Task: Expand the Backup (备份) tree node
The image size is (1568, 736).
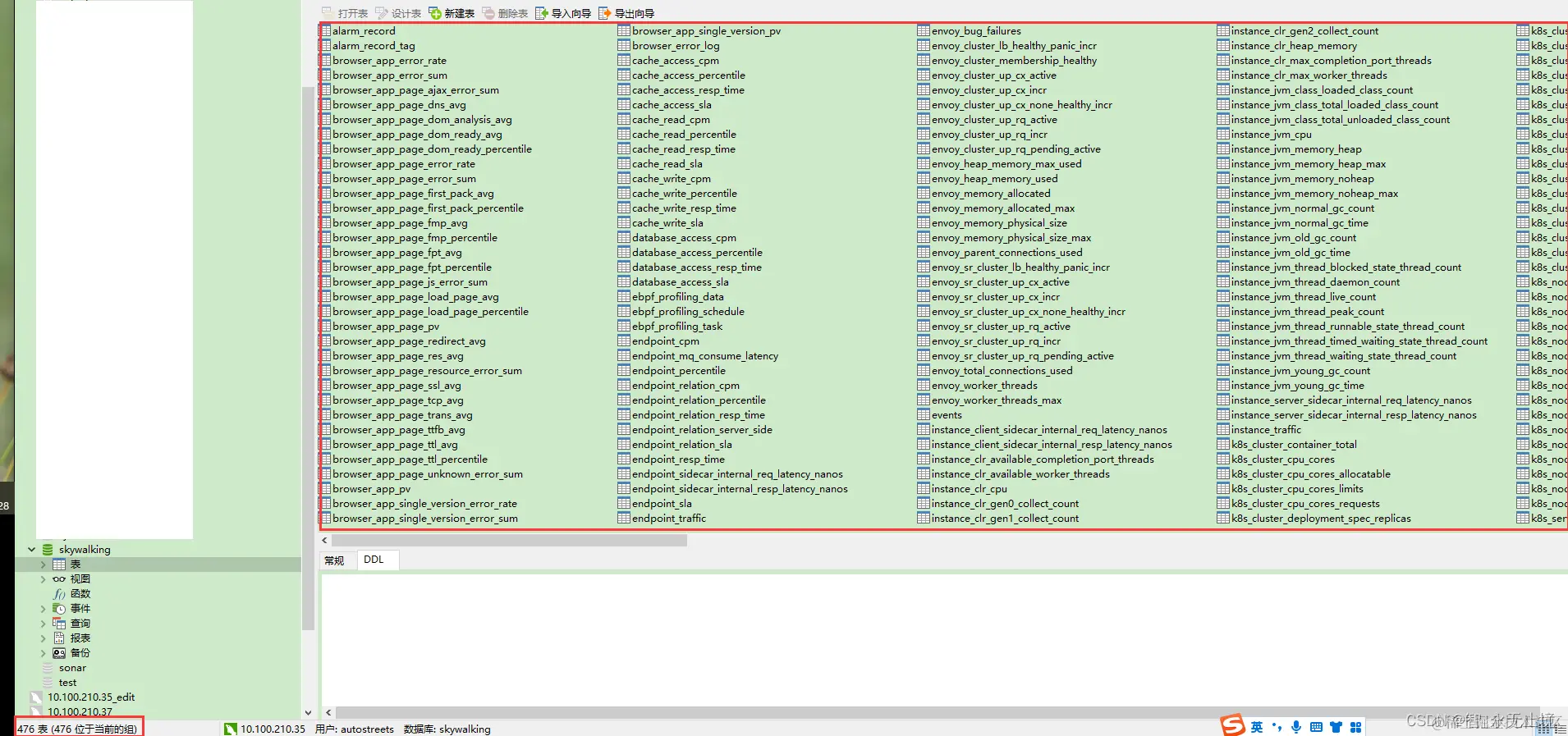Action: click(x=43, y=653)
